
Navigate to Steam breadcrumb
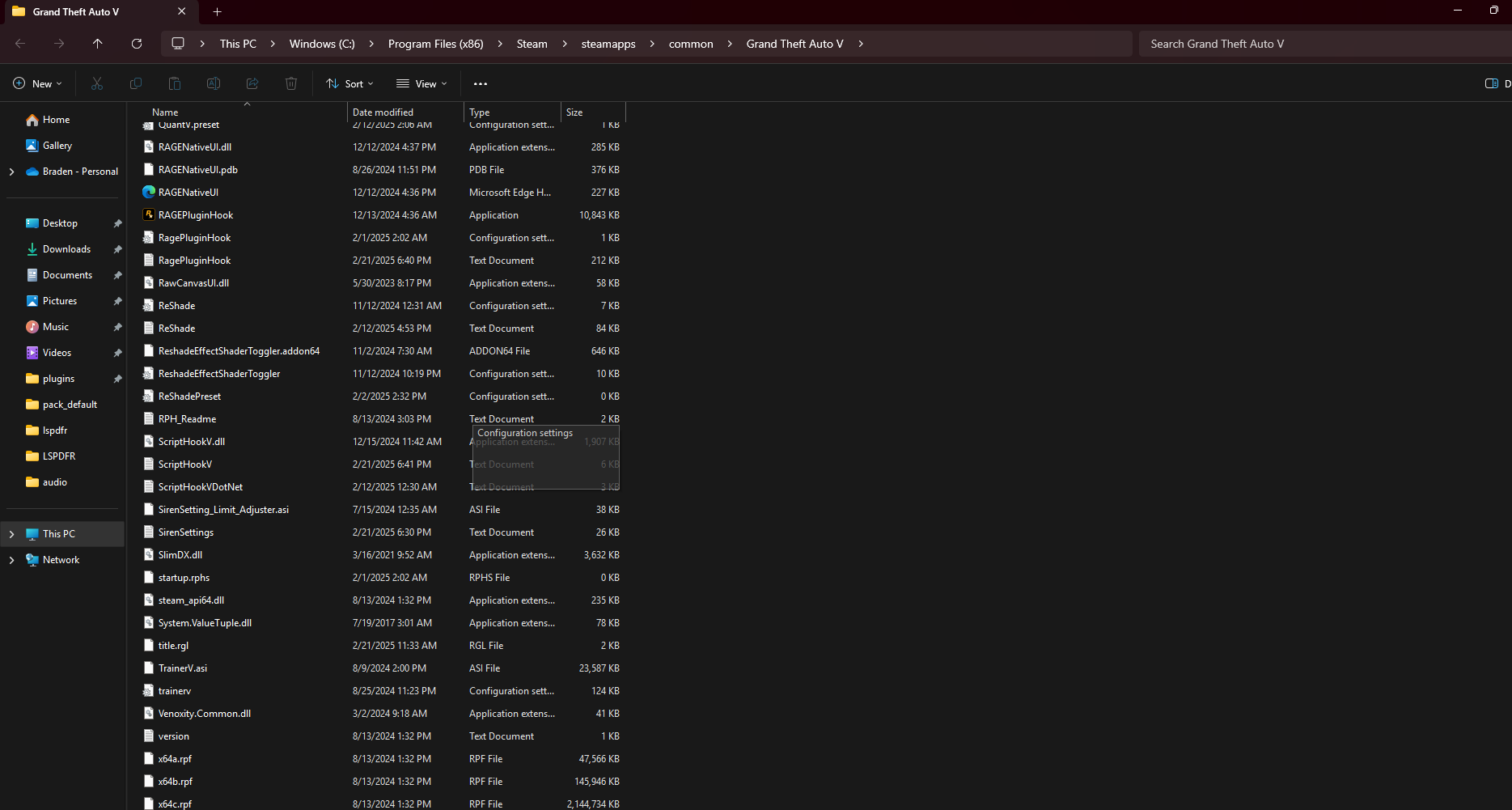coord(532,44)
